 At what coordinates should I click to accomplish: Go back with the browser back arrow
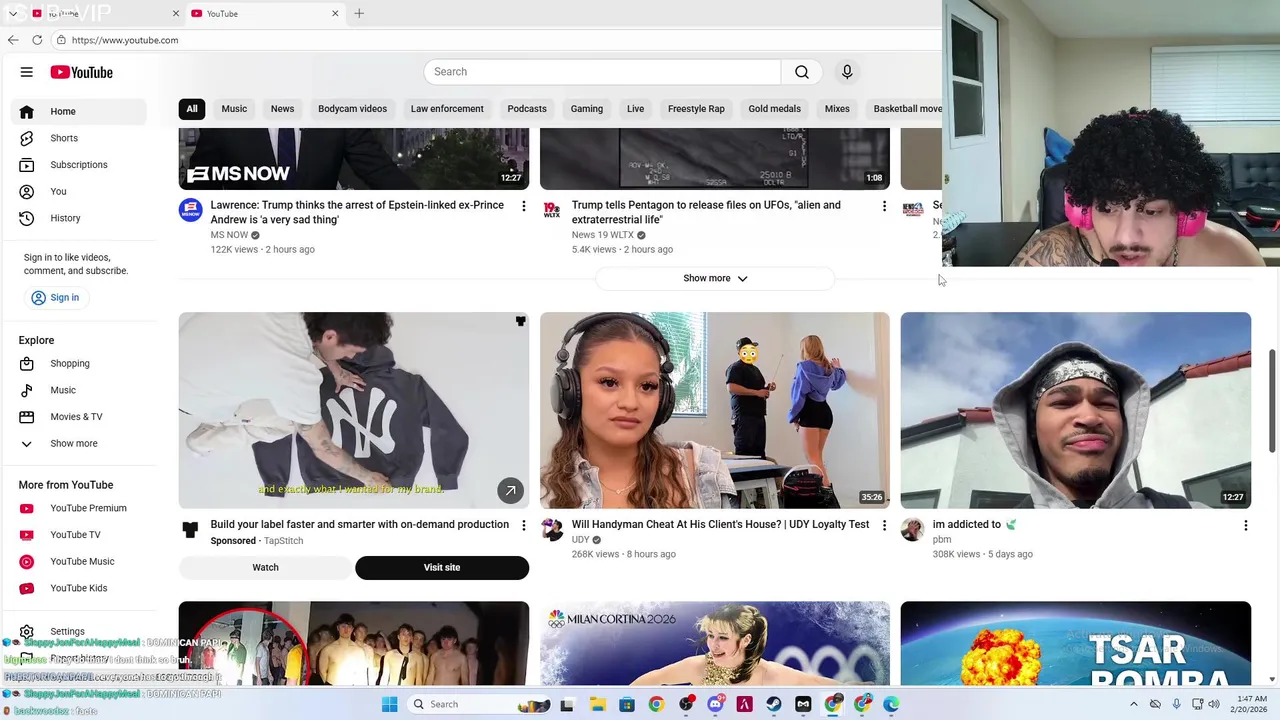pos(13,40)
